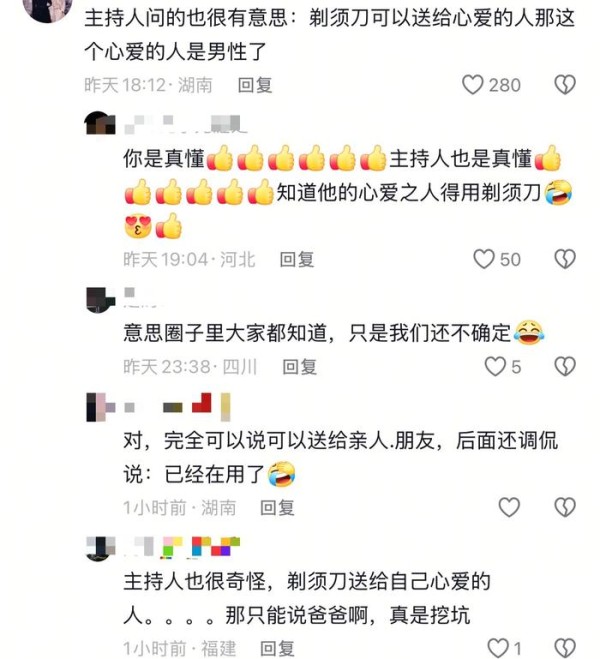Dislike the Fujian reply at the bottom
600x659 pixels.
click(565, 648)
